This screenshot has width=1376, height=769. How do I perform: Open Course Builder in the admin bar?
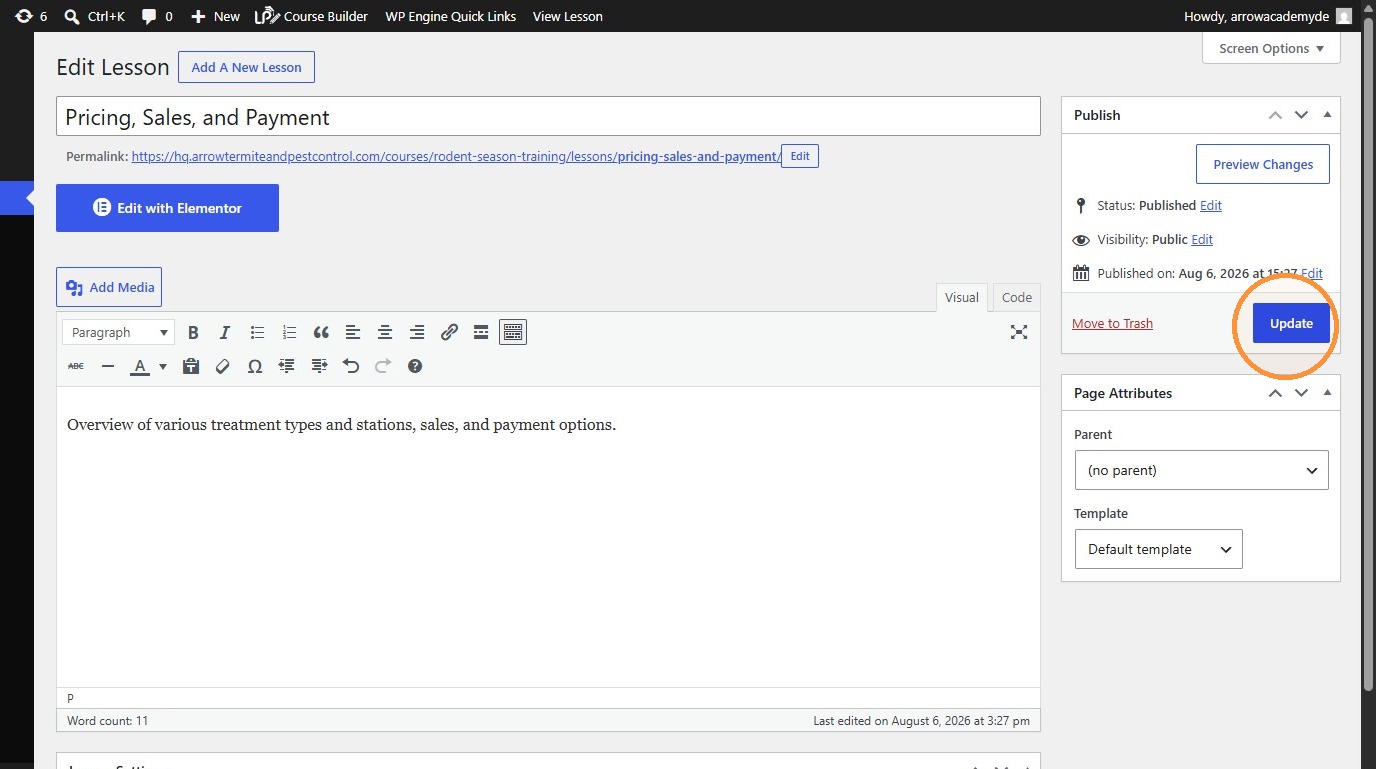tap(312, 16)
